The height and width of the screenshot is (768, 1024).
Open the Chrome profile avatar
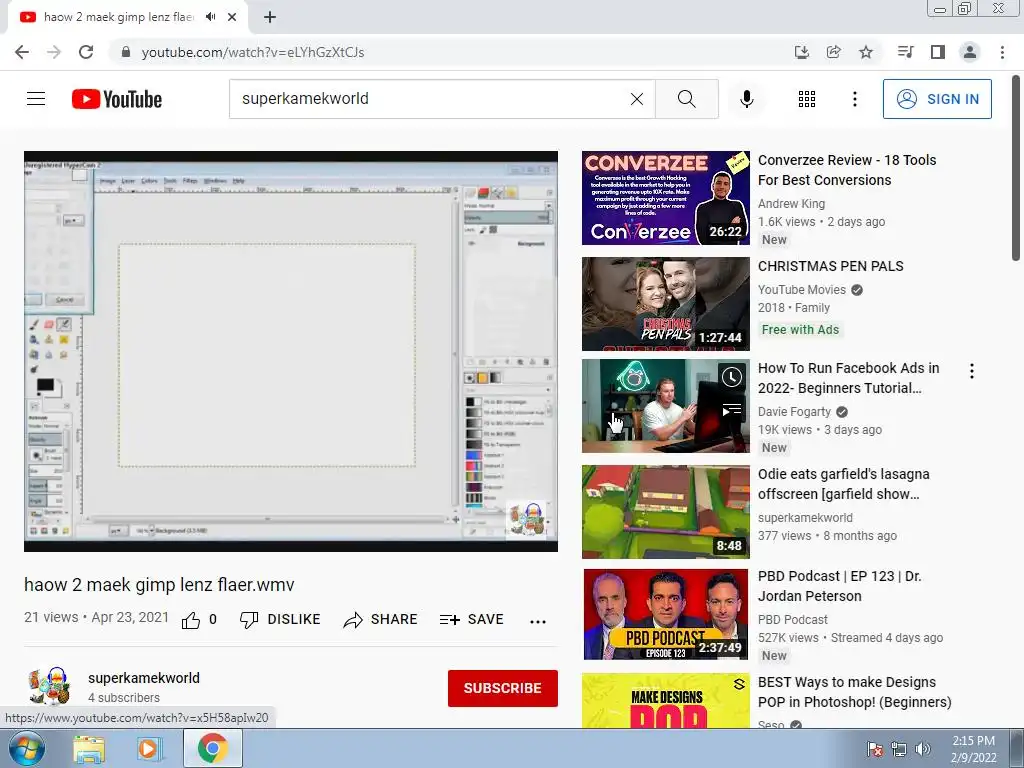pos(970,52)
